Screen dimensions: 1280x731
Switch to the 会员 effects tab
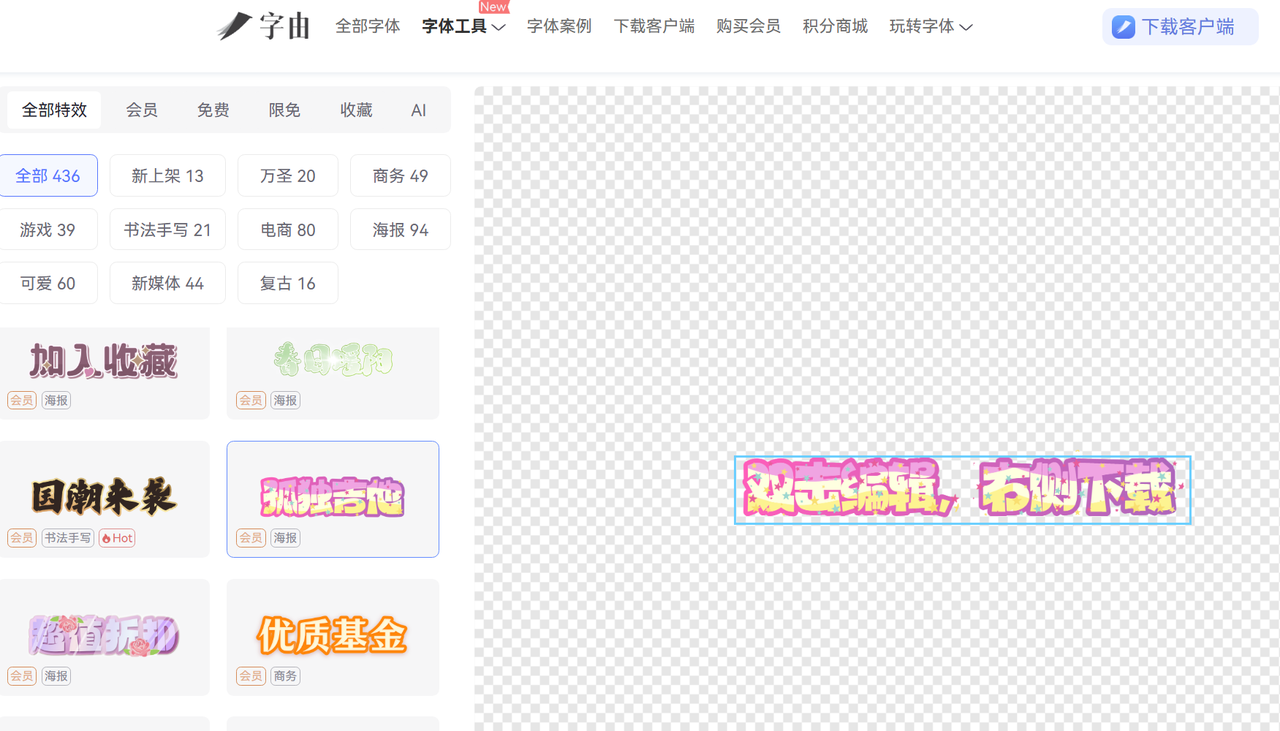pos(141,110)
